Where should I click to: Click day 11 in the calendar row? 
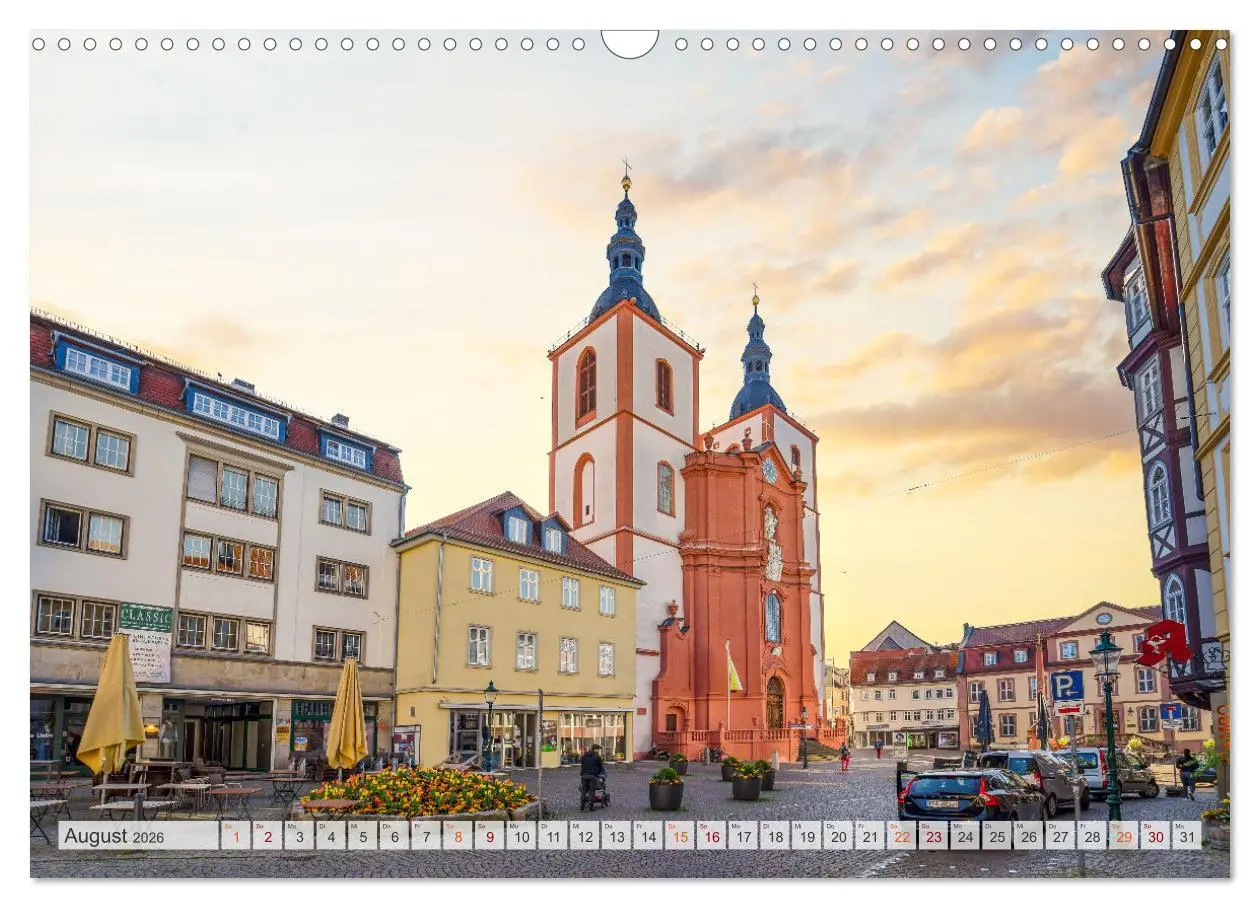point(553,836)
